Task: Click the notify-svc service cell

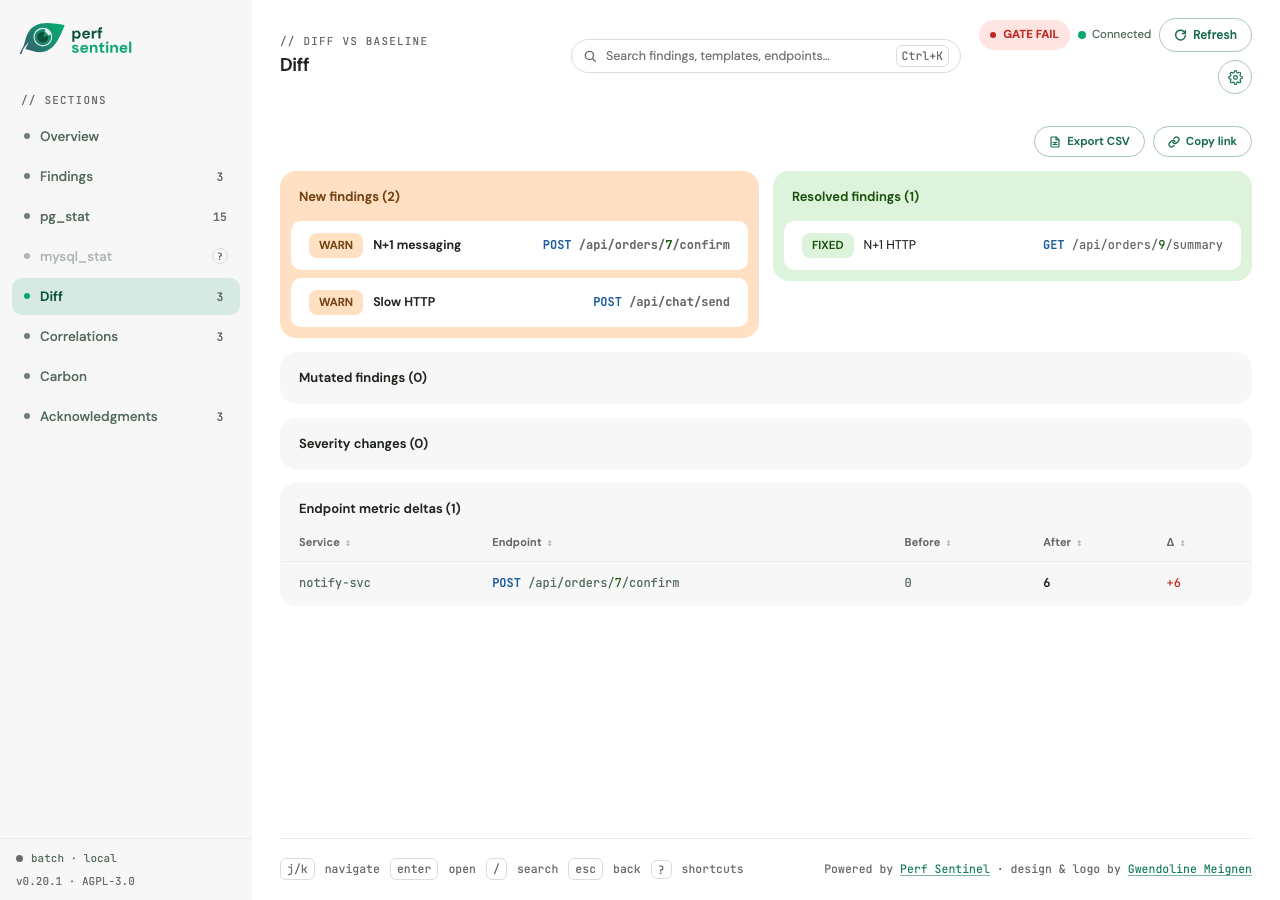Action: 335,583
